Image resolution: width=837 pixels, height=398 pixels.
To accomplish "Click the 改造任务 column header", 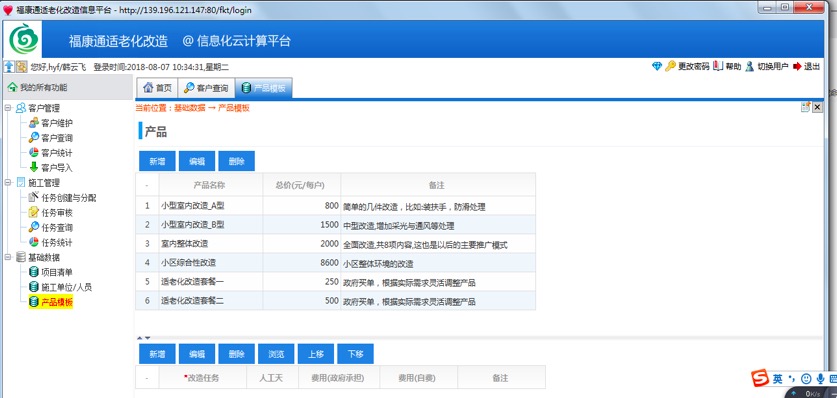I will (x=202, y=378).
